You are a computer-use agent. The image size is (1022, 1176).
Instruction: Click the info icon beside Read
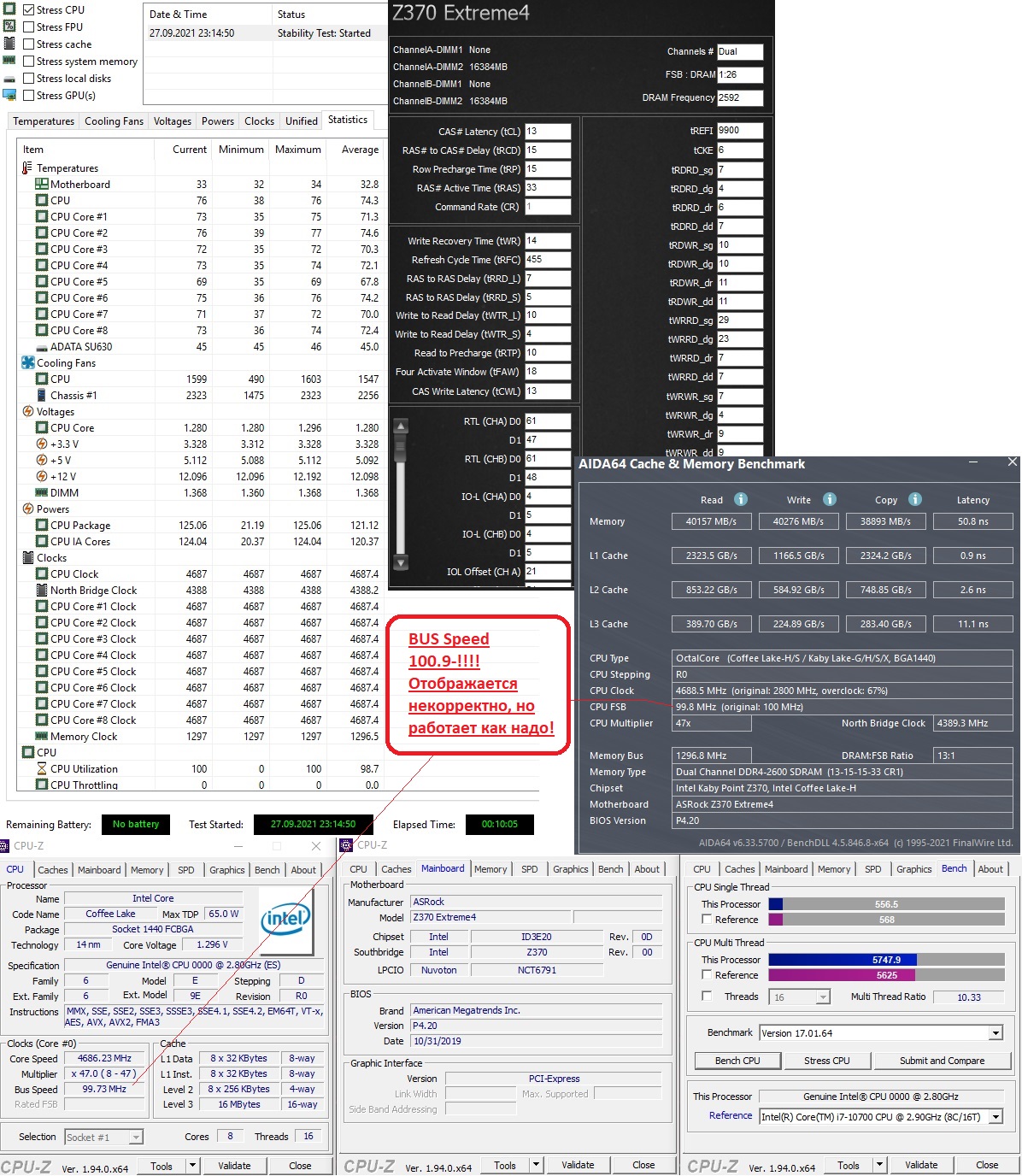741,499
